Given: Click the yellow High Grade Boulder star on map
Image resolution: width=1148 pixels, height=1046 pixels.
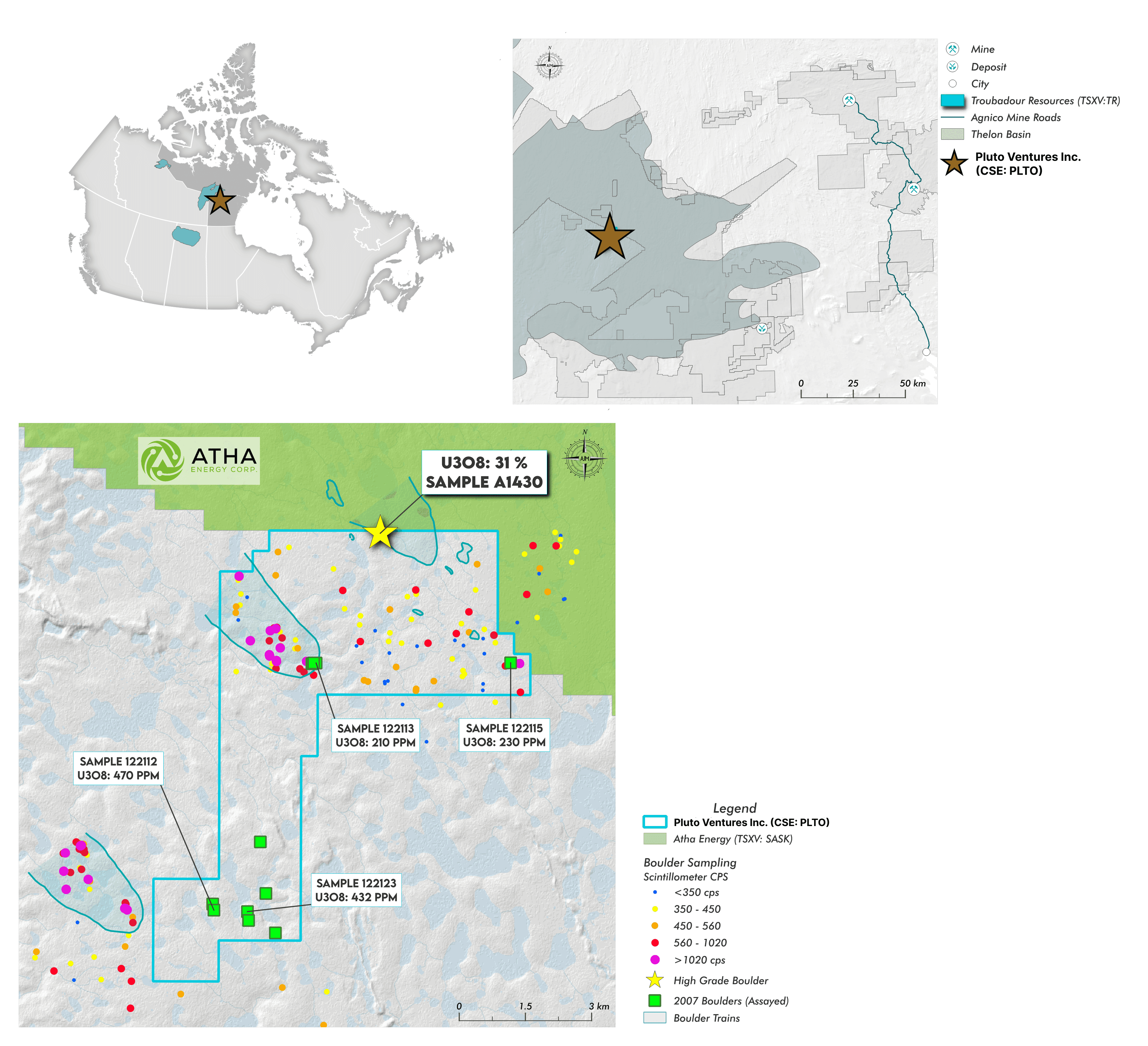Looking at the screenshot, I should [x=380, y=533].
